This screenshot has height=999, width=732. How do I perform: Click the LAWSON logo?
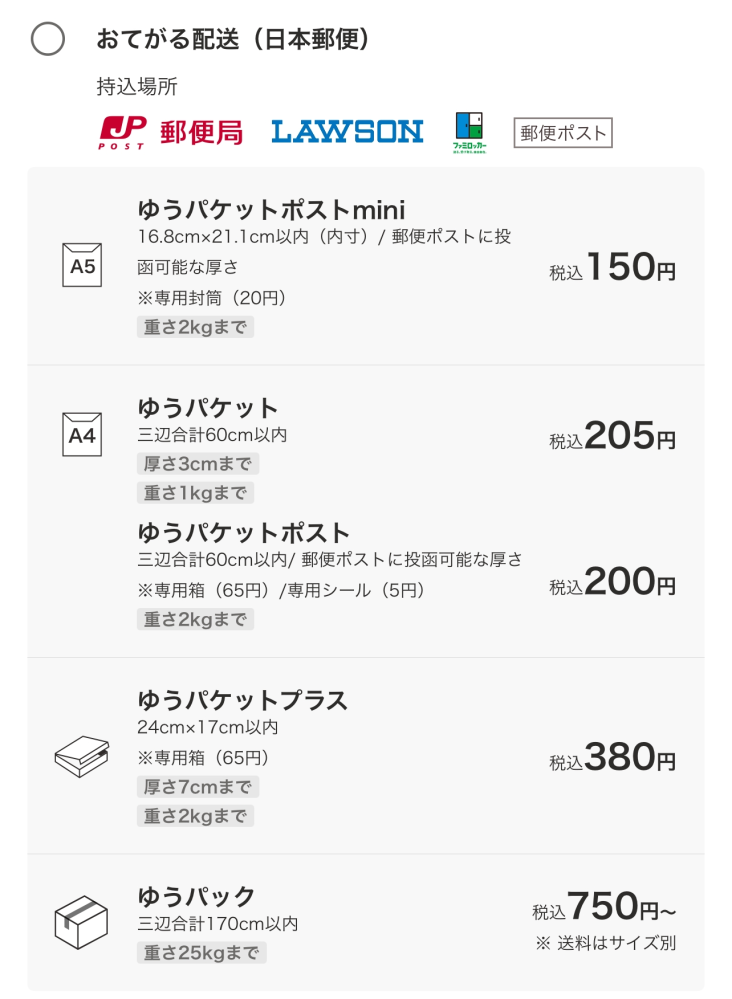(x=347, y=132)
